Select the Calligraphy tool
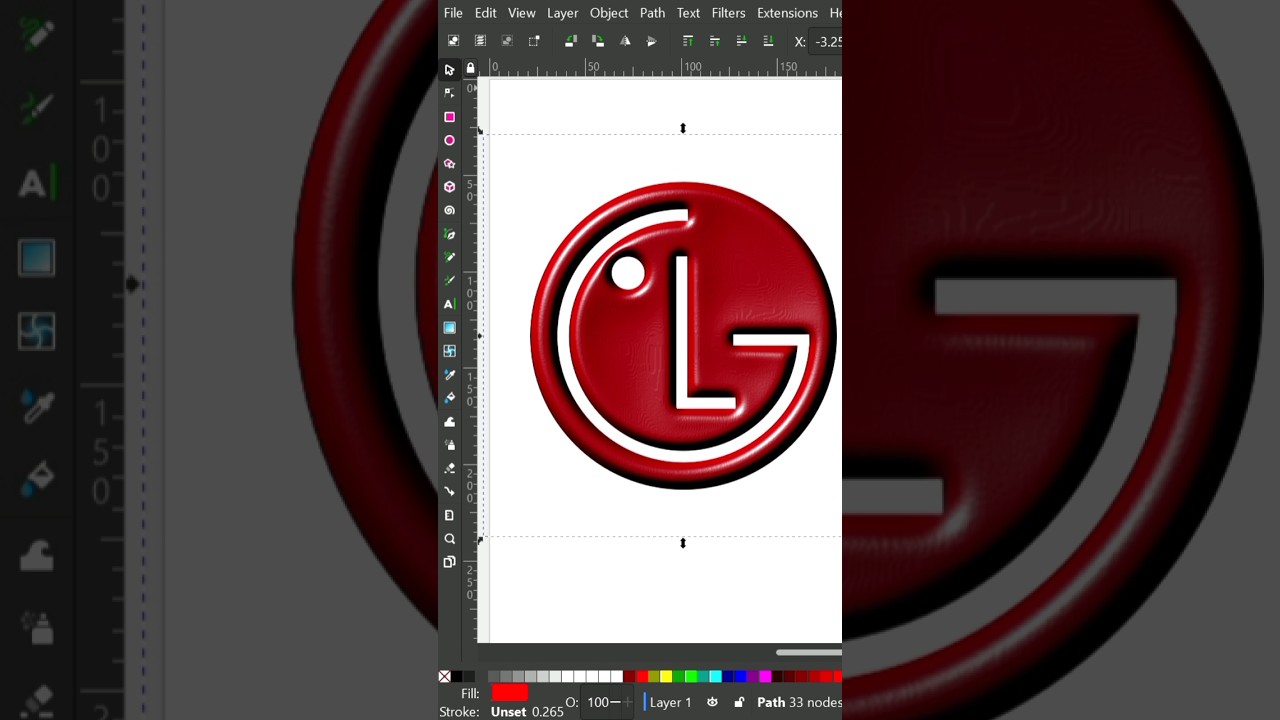This screenshot has height=720, width=1280. 449,281
